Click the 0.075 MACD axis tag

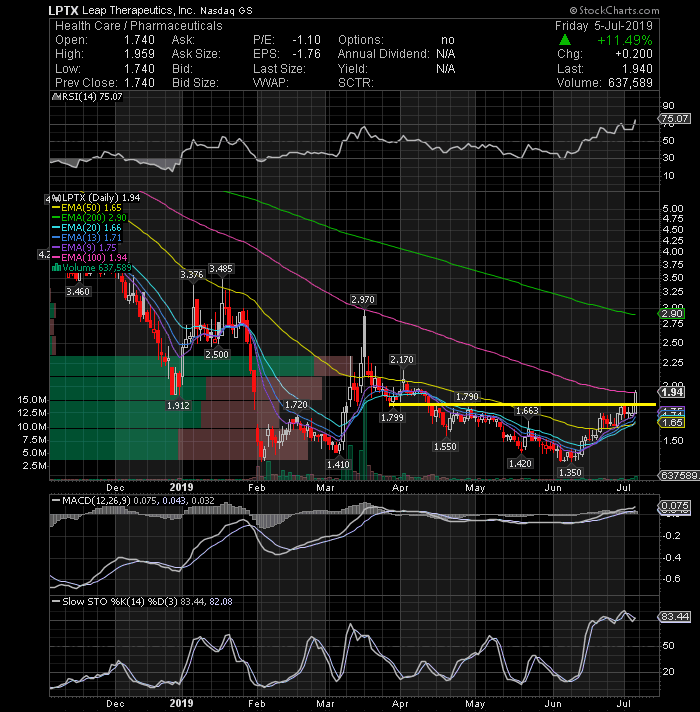click(x=675, y=506)
